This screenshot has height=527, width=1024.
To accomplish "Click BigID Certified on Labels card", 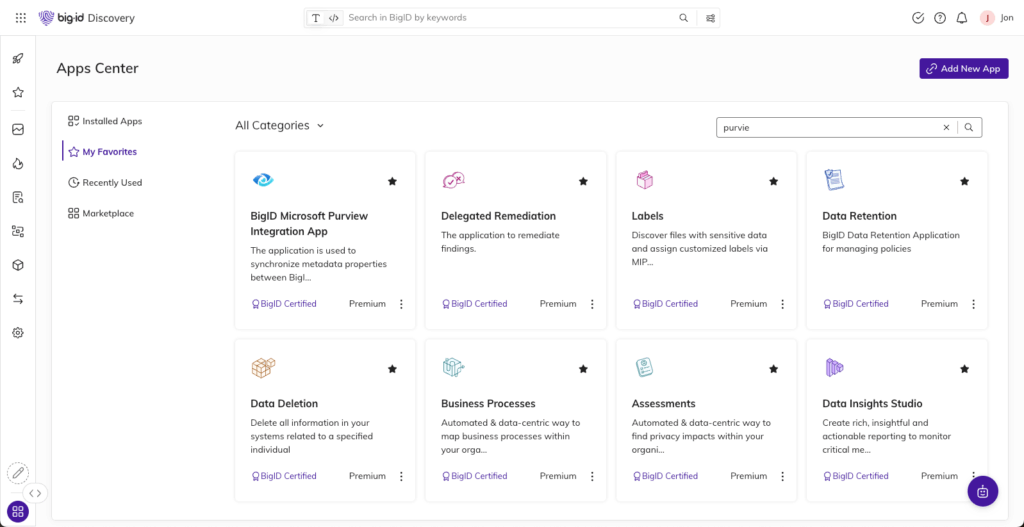I will [x=665, y=304].
